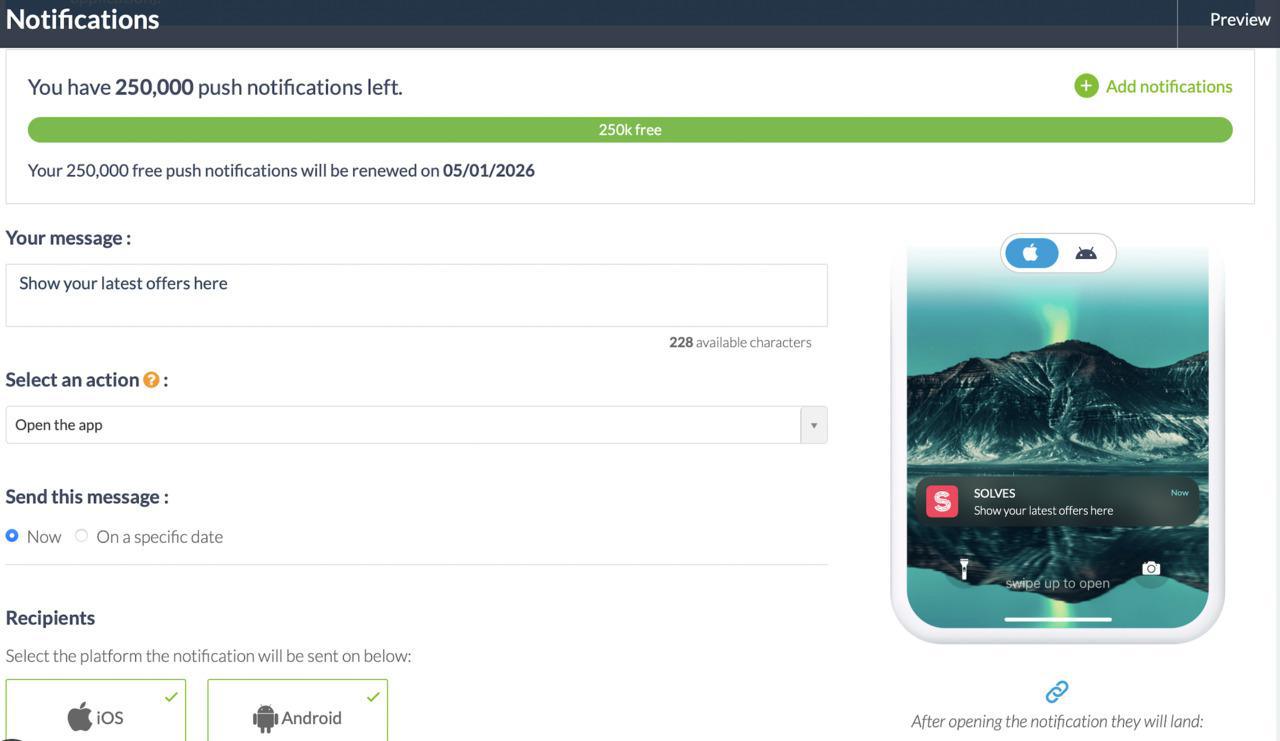
Task: Click the dropdown arrow beside Open the app
Action: coord(813,425)
